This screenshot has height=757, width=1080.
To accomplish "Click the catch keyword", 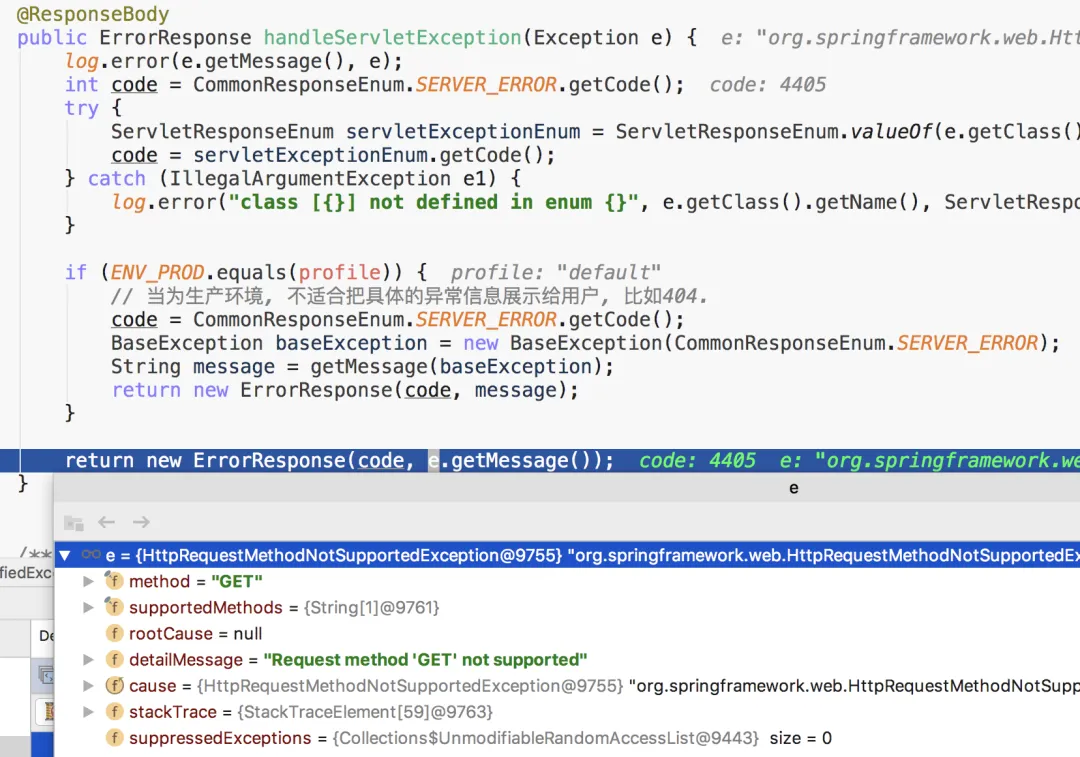I will point(117,178).
